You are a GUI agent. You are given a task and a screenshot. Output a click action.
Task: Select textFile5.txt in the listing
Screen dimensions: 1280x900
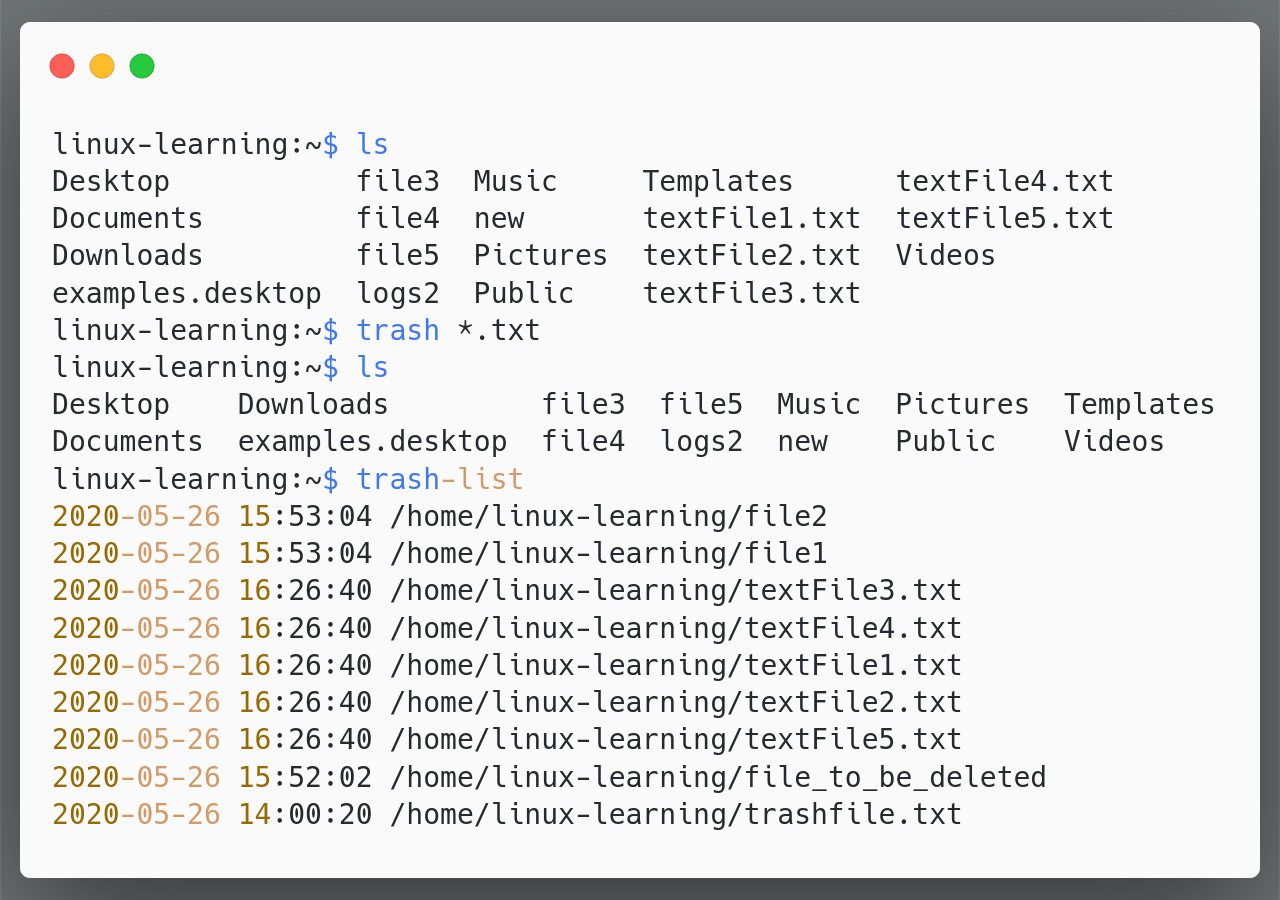[1005, 218]
